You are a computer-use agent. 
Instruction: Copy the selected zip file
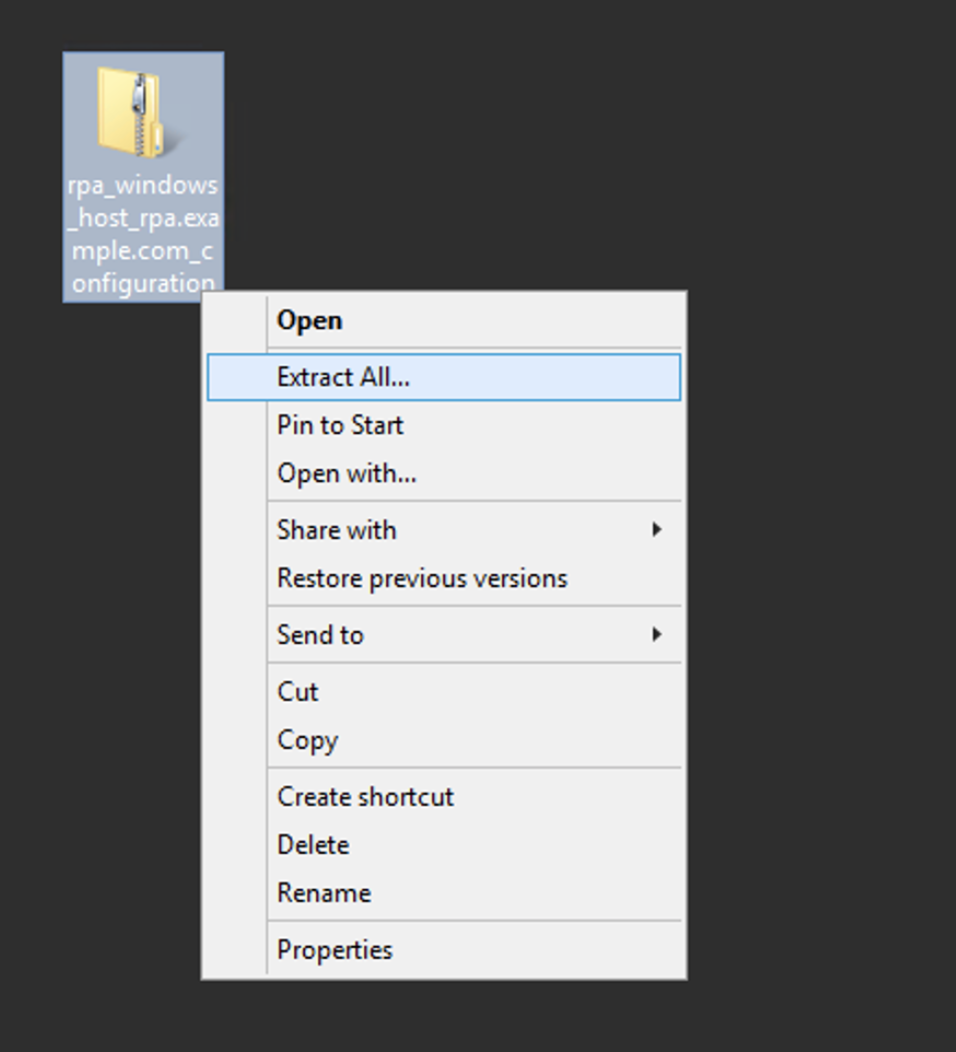(x=443, y=740)
